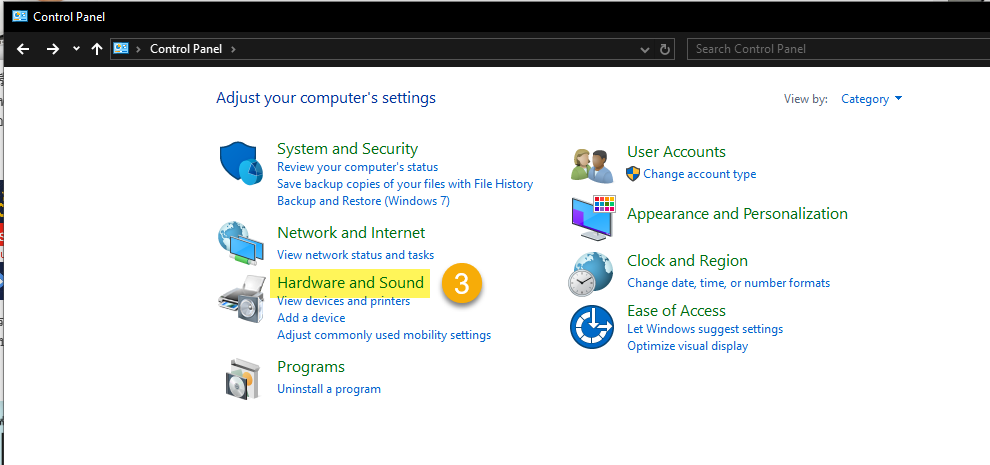Open the System and Security category
Image resolution: width=990 pixels, height=465 pixels.
point(347,149)
